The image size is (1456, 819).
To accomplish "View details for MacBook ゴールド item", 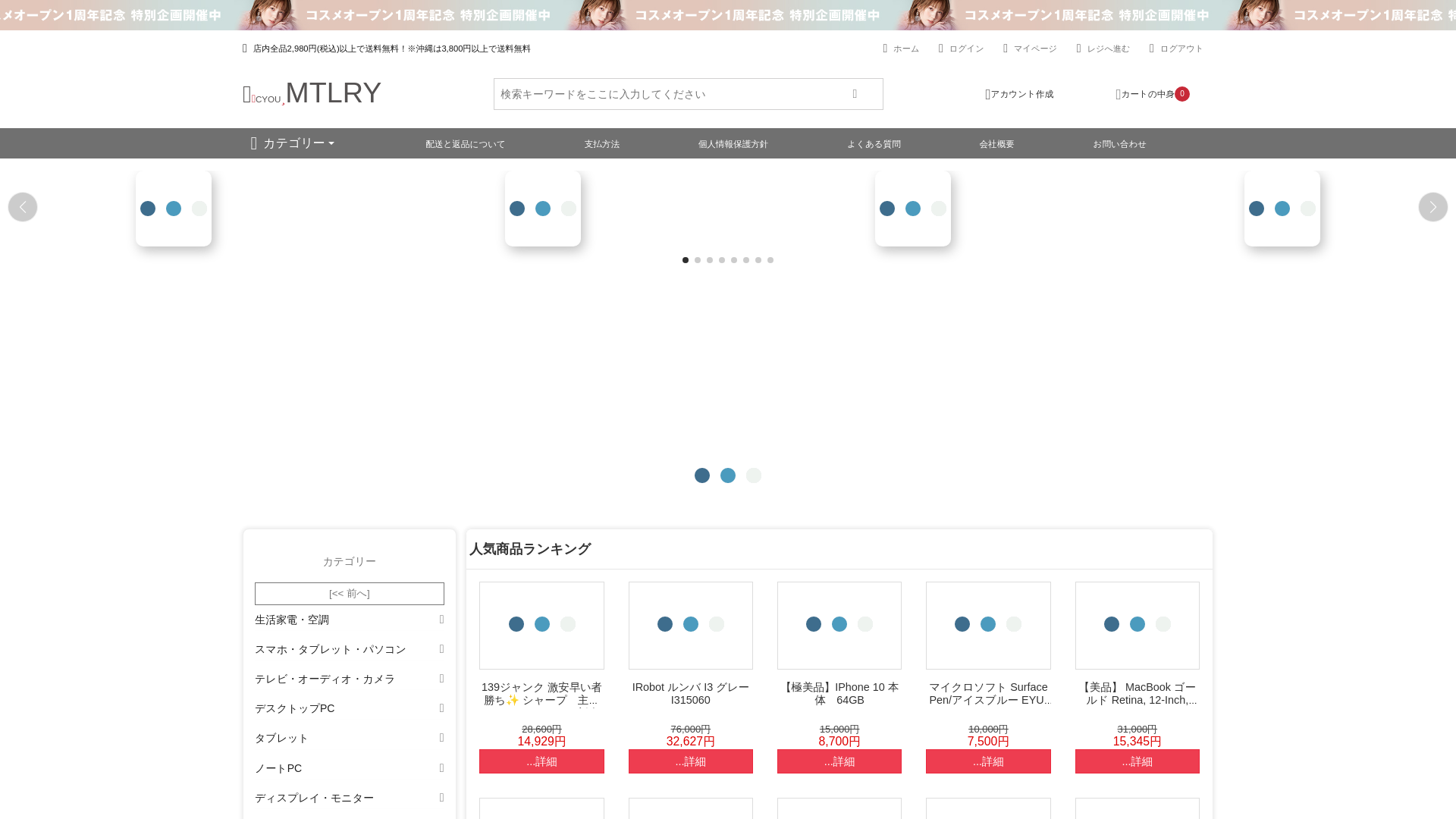I will pos(1137,761).
